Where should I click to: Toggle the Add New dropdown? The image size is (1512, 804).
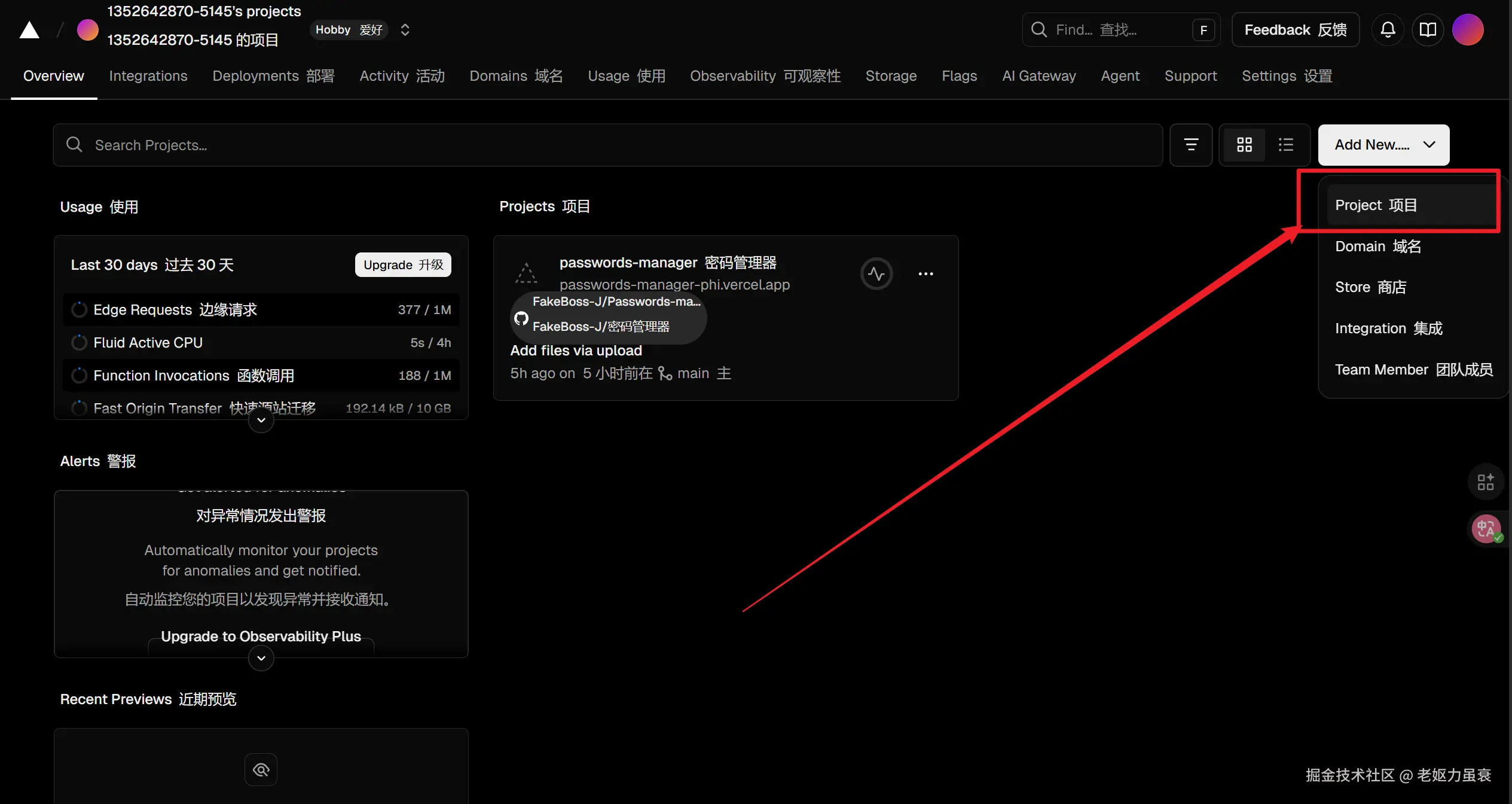click(x=1383, y=145)
